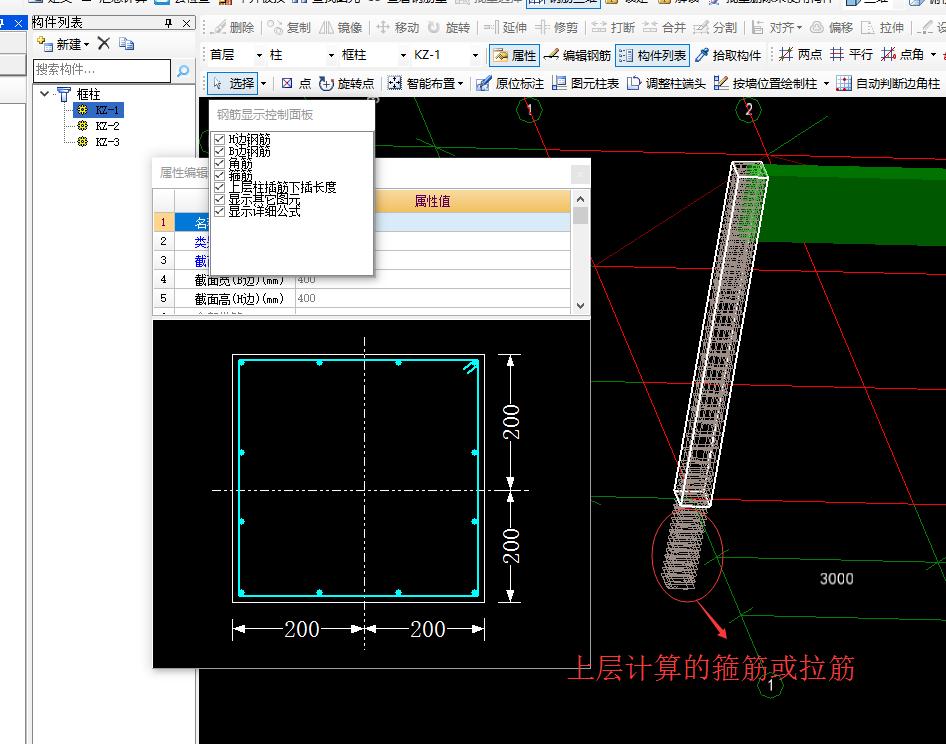The height and width of the screenshot is (744, 946).
Task: Open the 首层 floor dropdown
Action: point(259,56)
